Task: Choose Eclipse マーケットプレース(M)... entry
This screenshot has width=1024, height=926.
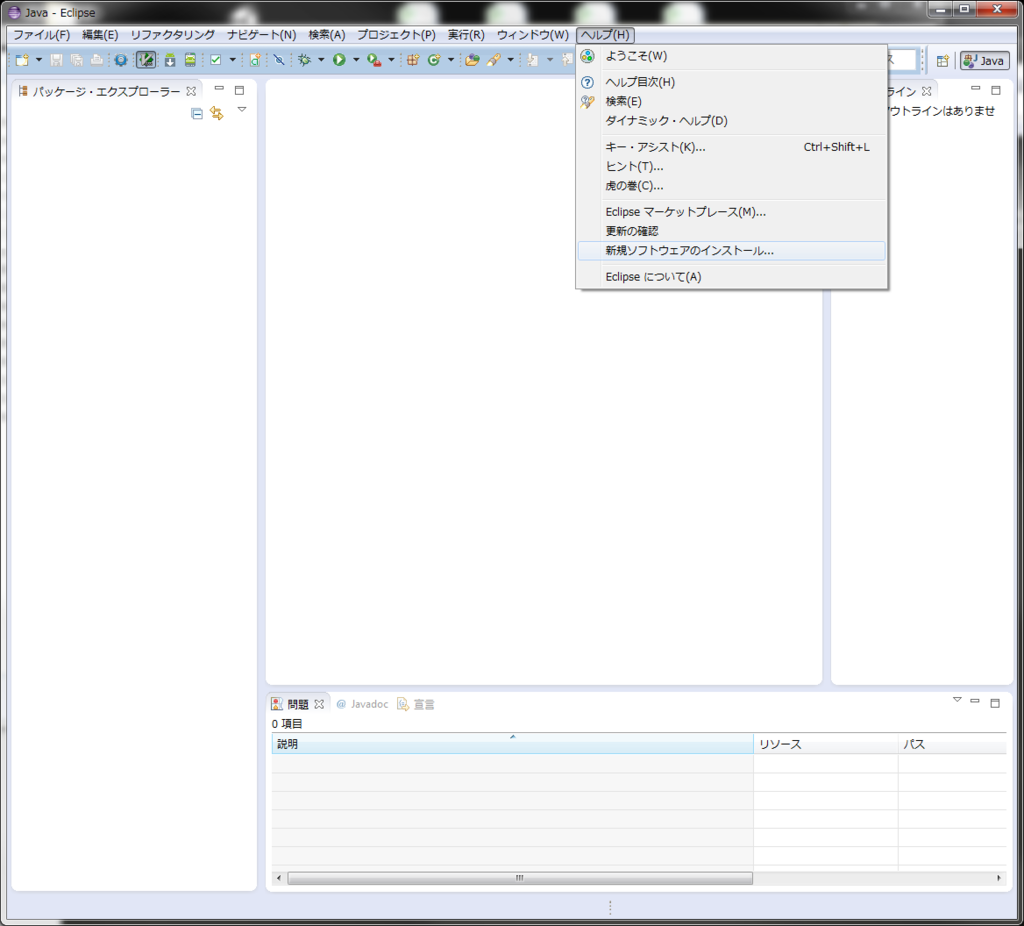Action: (731, 212)
